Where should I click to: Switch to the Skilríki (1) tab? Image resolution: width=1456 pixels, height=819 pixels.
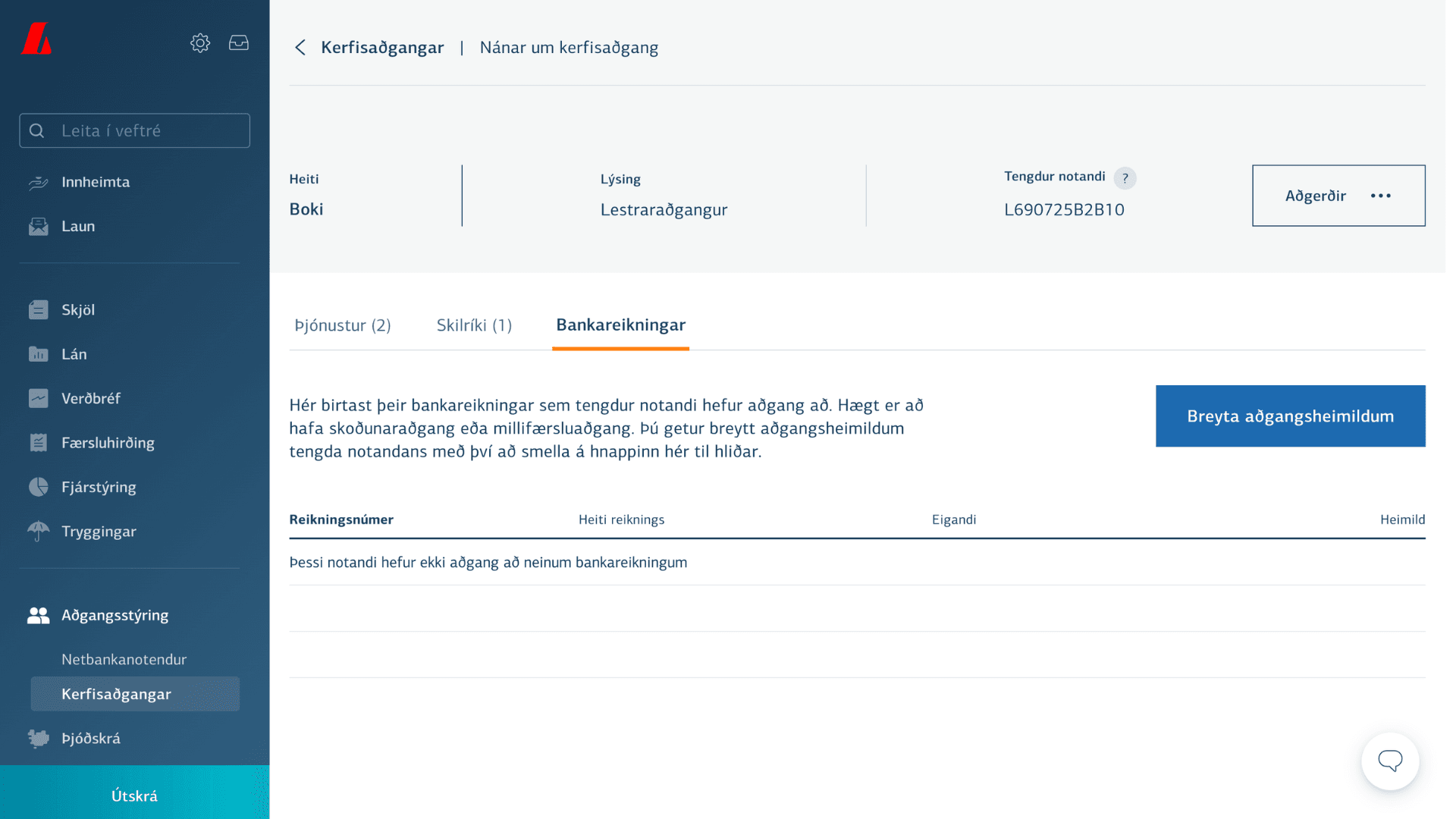click(x=474, y=325)
